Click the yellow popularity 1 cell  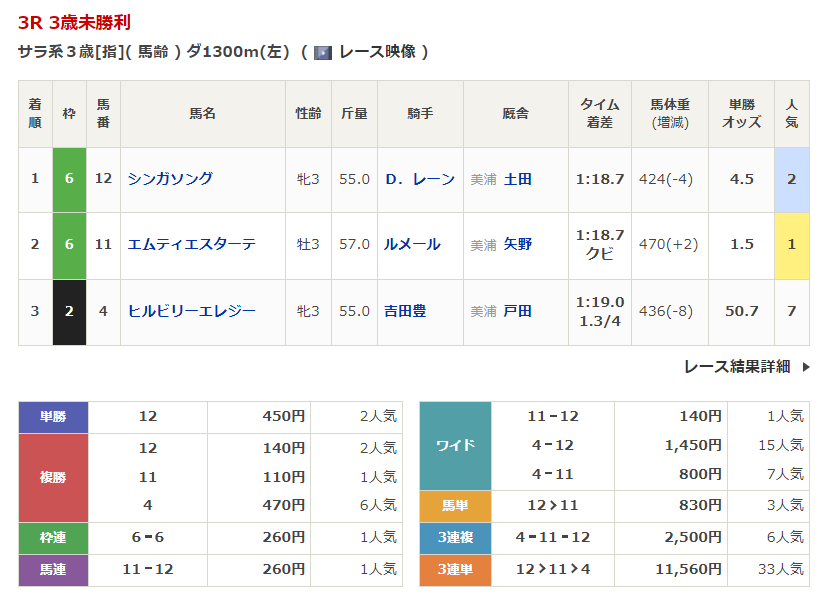(791, 245)
